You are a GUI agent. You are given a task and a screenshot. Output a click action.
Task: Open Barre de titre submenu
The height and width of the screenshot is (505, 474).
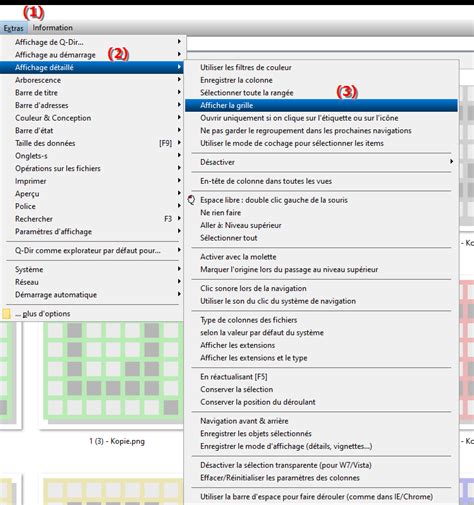[x=92, y=93]
